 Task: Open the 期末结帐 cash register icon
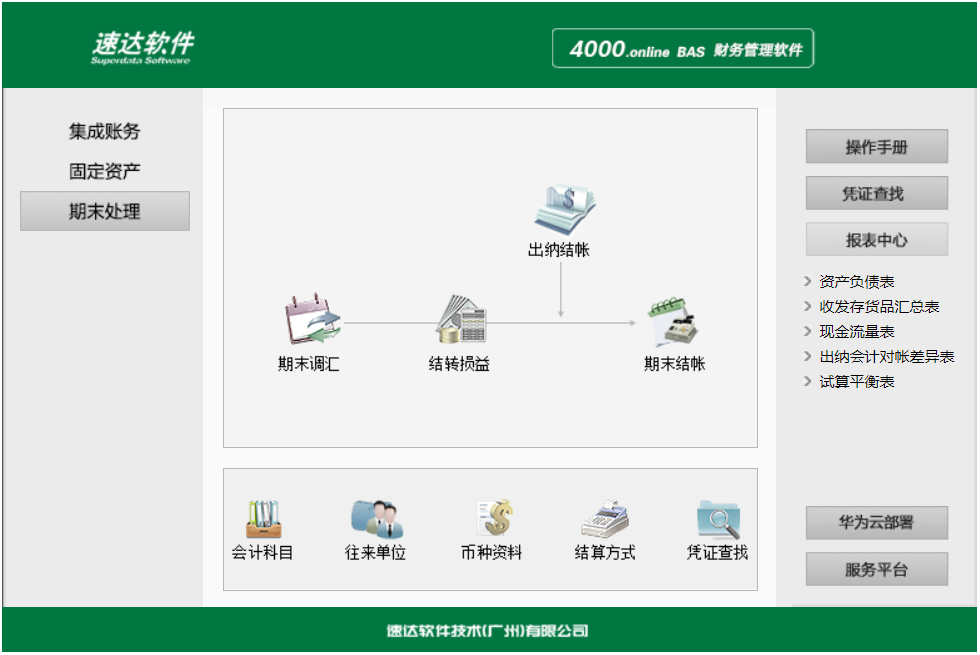[x=673, y=321]
